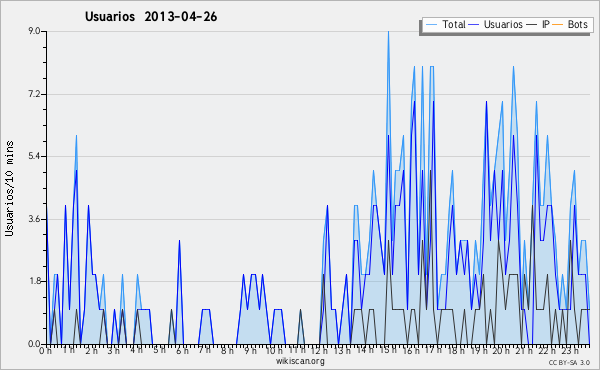Click the '18 h' x-axis label
Image resolution: width=600 pixels, height=370 pixels.
[456, 351]
